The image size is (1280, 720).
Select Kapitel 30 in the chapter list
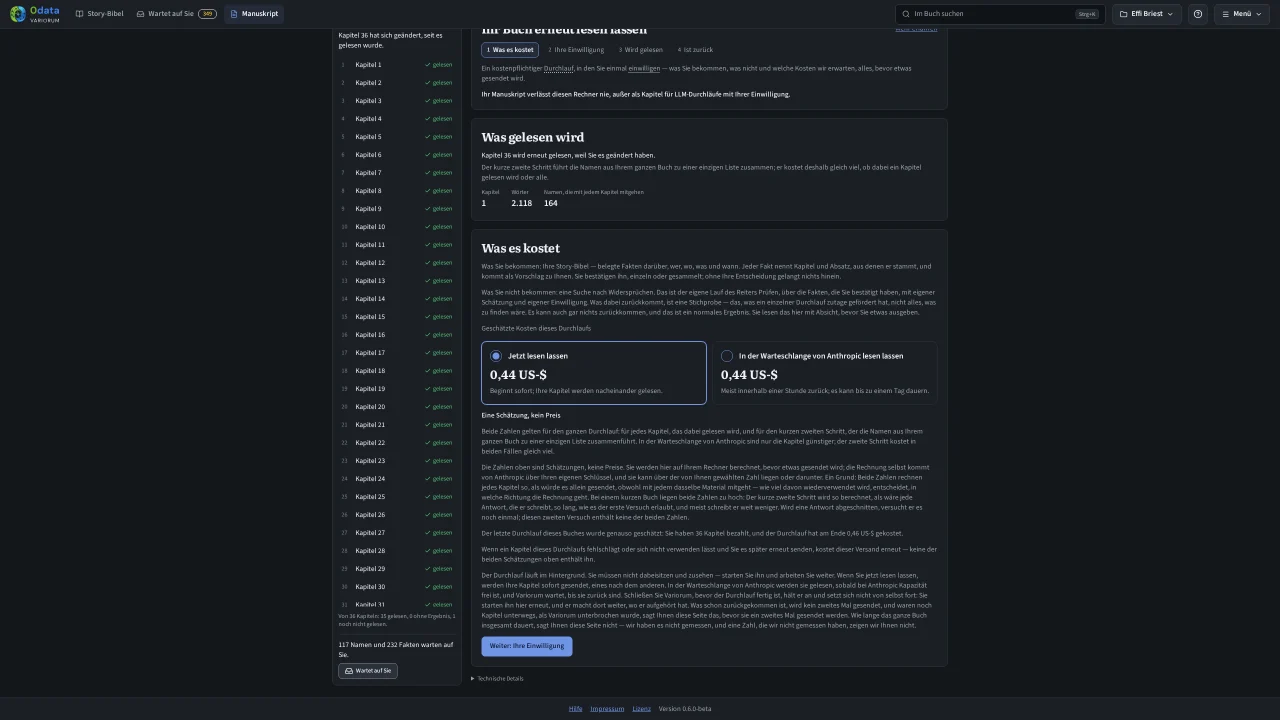[397, 587]
